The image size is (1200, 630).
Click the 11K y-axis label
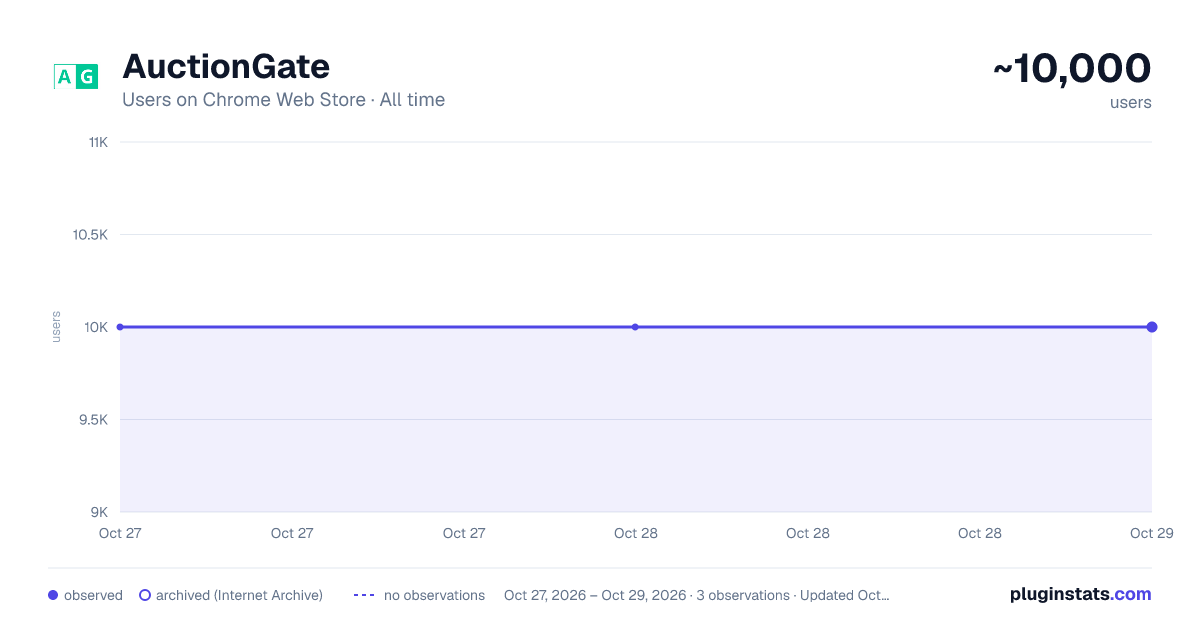click(x=98, y=142)
